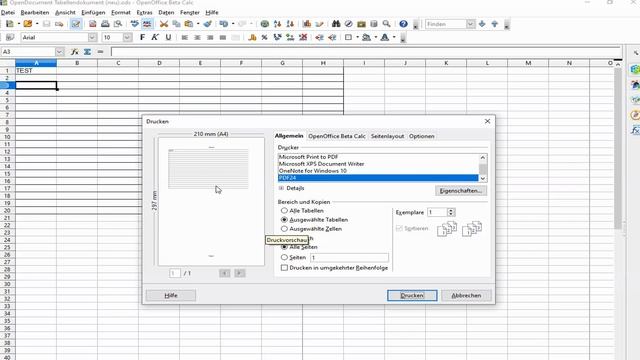Click the percent number format icon

(x=264, y=37)
